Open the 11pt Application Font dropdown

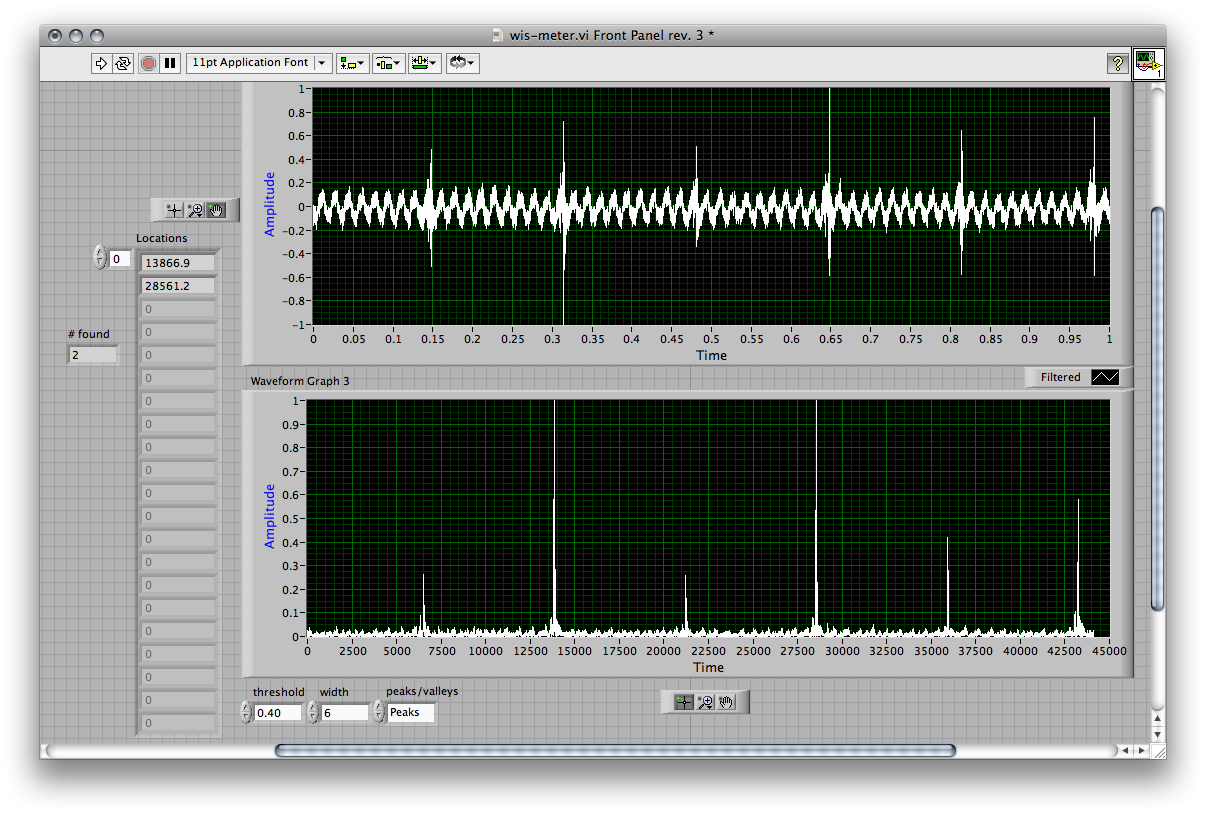[259, 63]
